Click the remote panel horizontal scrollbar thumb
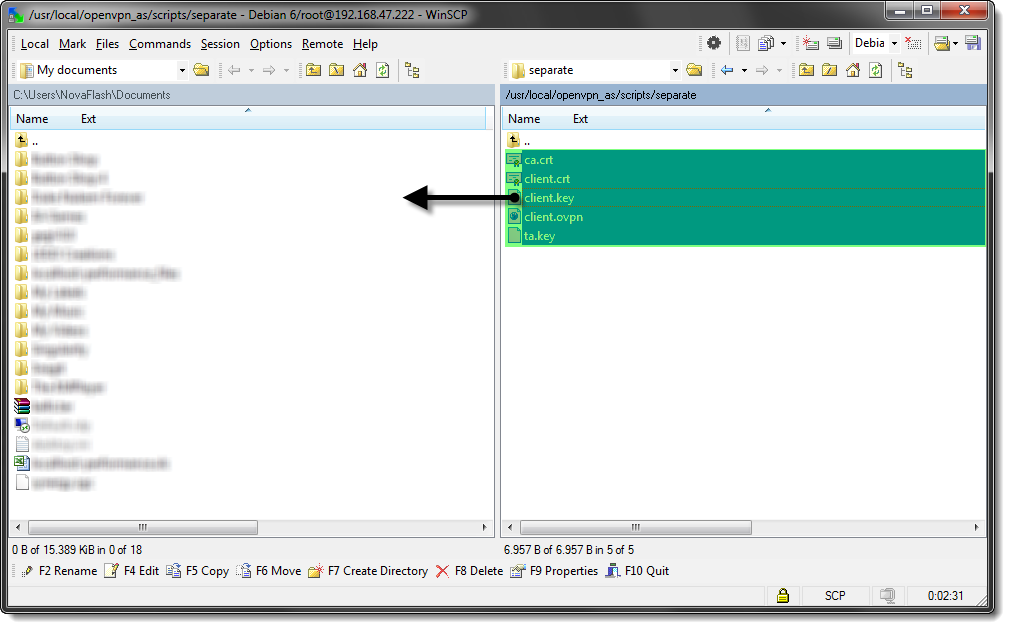 click(x=636, y=527)
